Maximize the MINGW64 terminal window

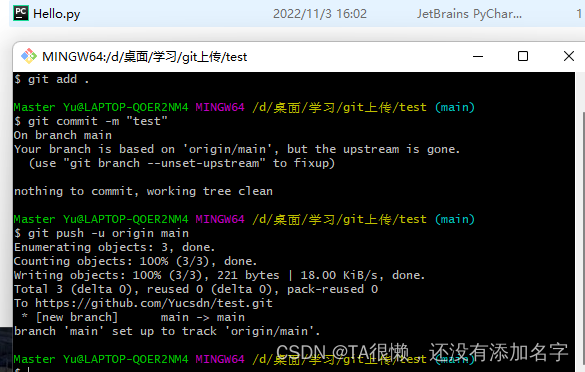click(523, 56)
